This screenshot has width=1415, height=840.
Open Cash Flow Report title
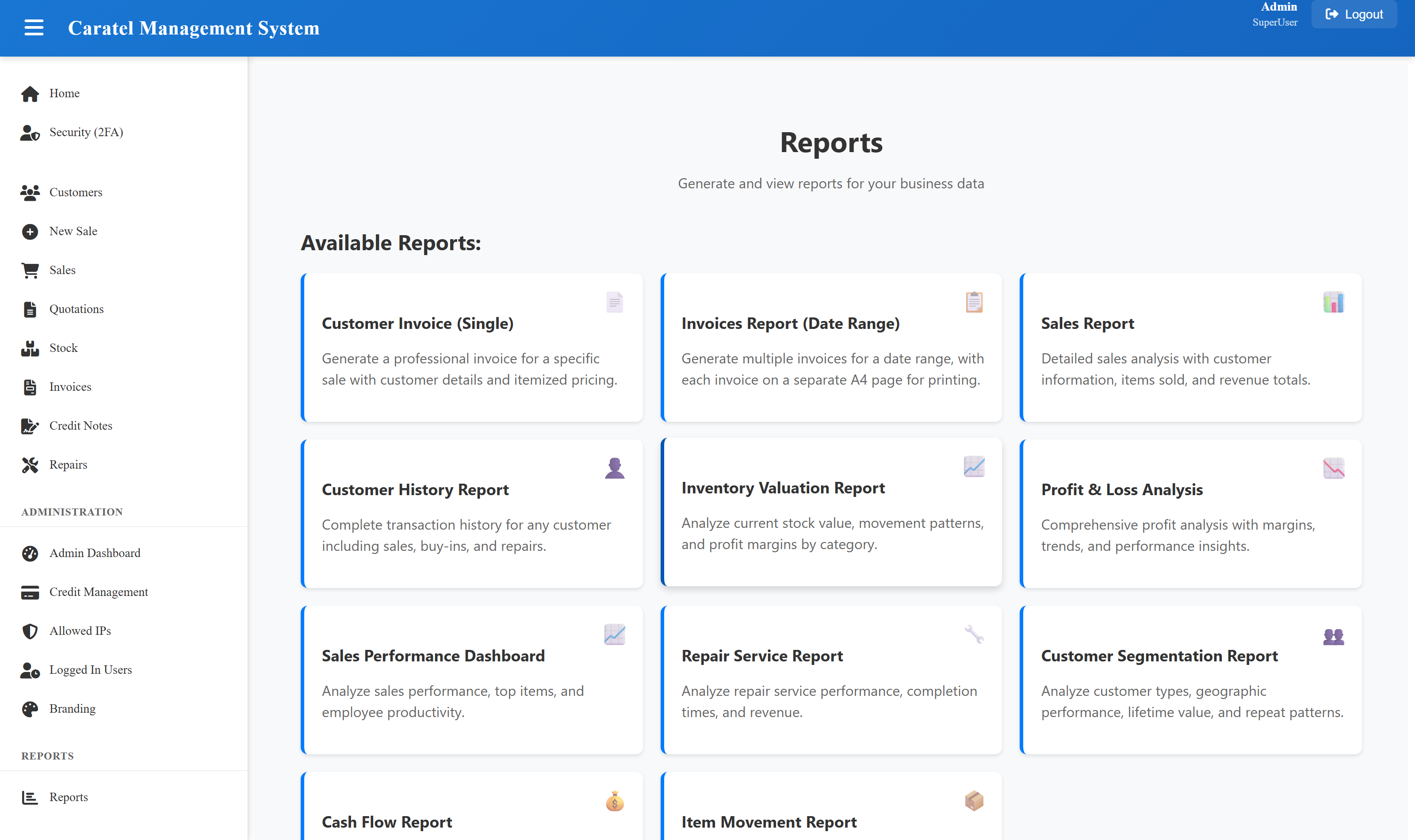click(387, 822)
